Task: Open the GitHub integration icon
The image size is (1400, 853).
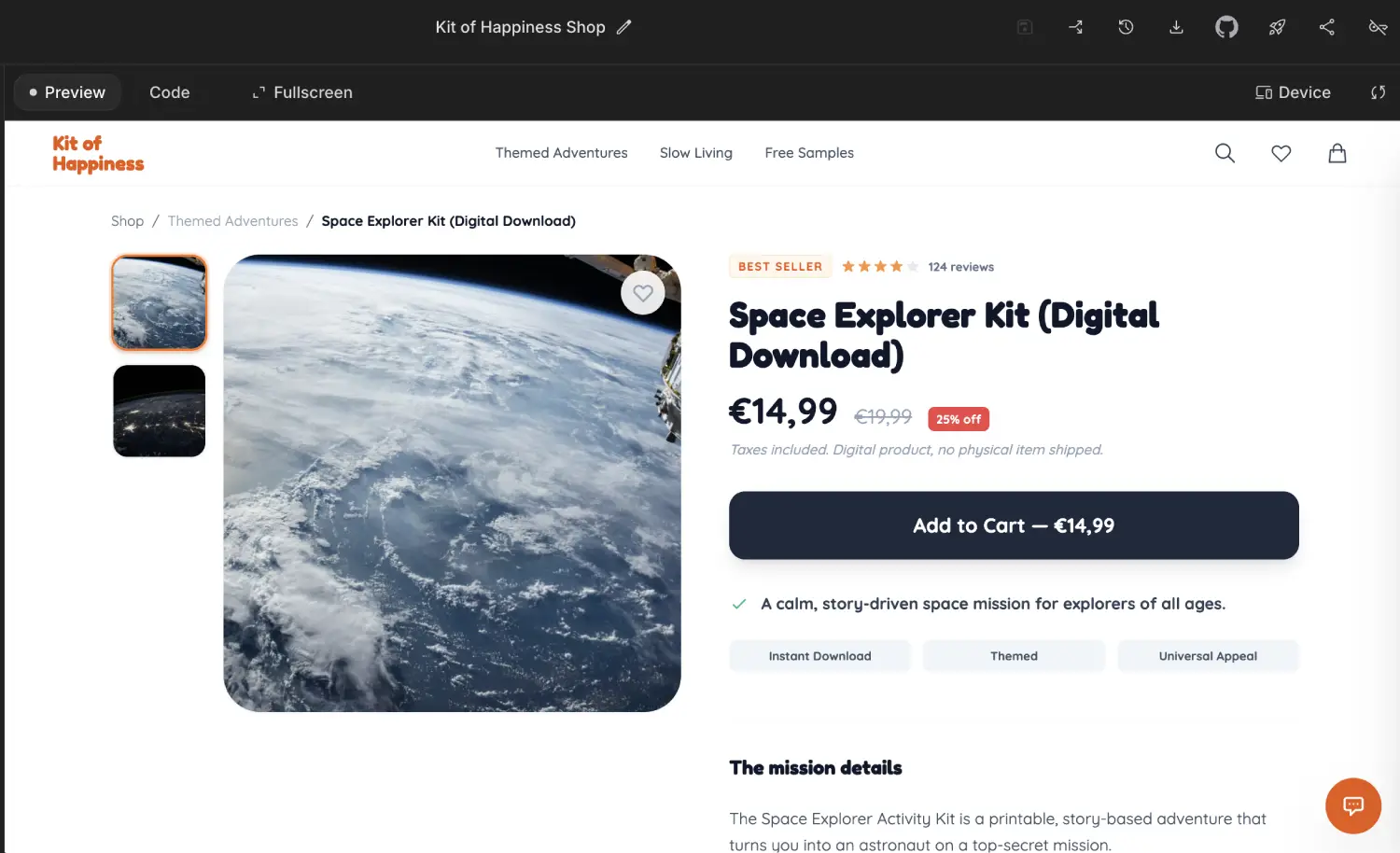Action: pyautogui.click(x=1226, y=27)
